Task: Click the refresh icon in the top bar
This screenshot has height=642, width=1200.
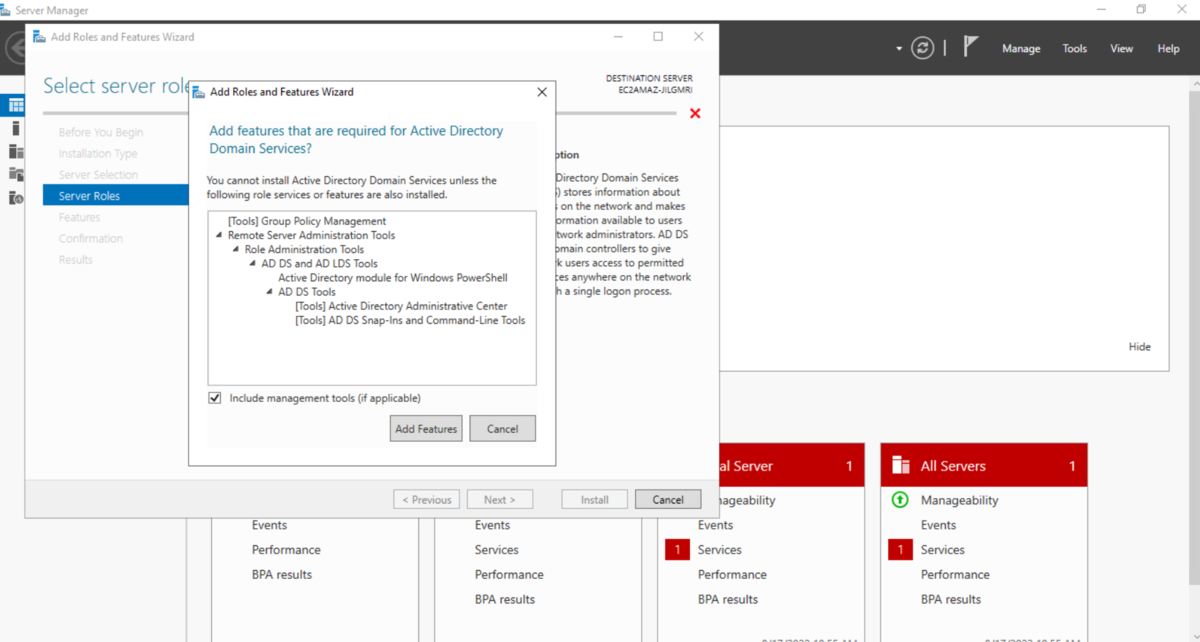Action: coord(921,47)
